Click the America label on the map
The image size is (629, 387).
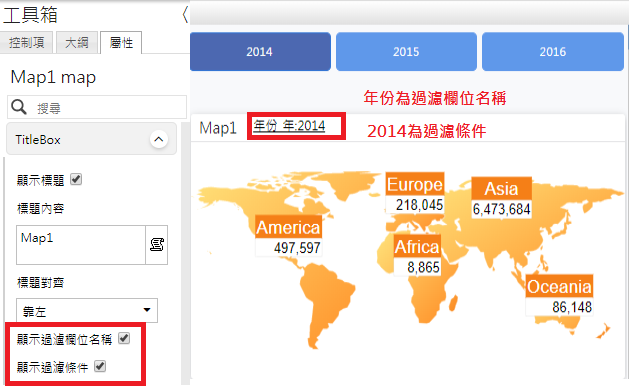[x=288, y=227]
